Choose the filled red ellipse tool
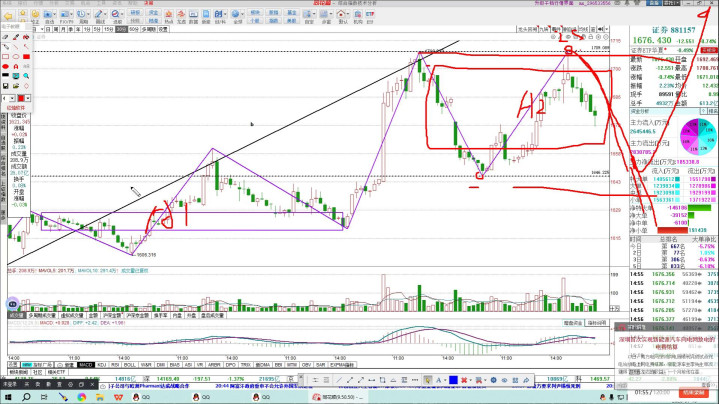 point(6,66)
